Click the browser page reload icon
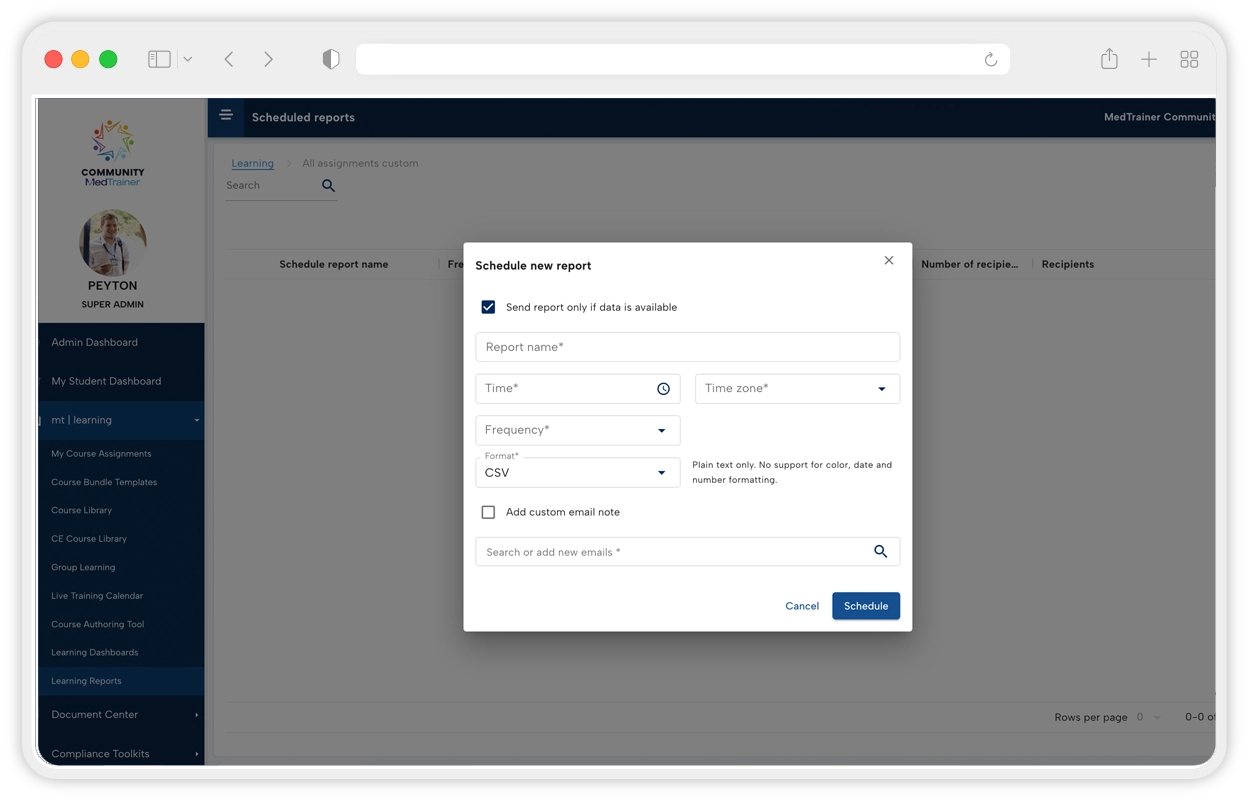 [x=990, y=60]
